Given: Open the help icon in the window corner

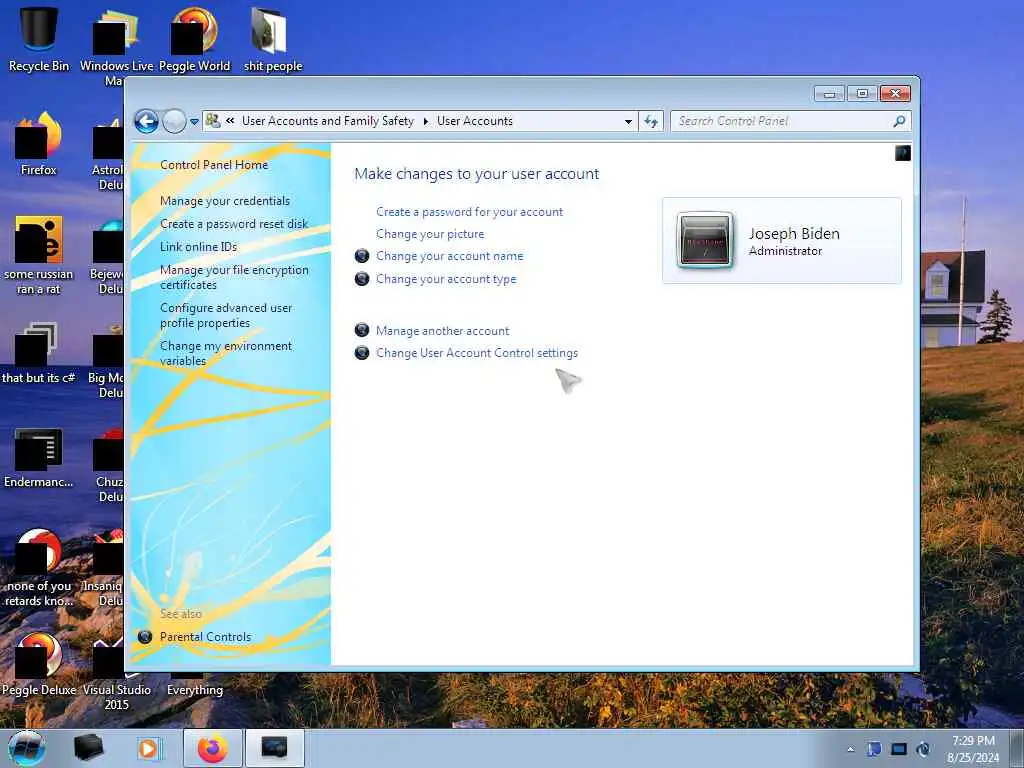Looking at the screenshot, I should pyautogui.click(x=903, y=153).
